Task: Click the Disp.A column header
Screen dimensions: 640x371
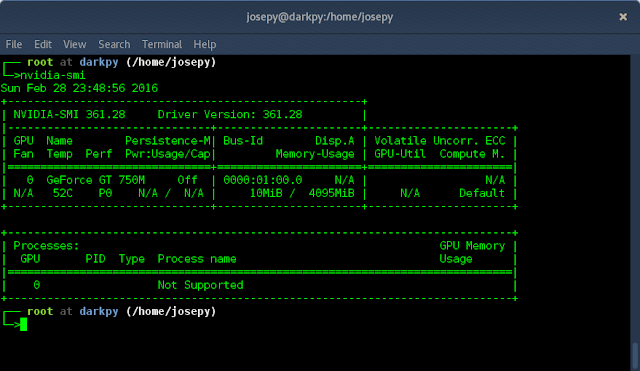Action: (x=335, y=141)
